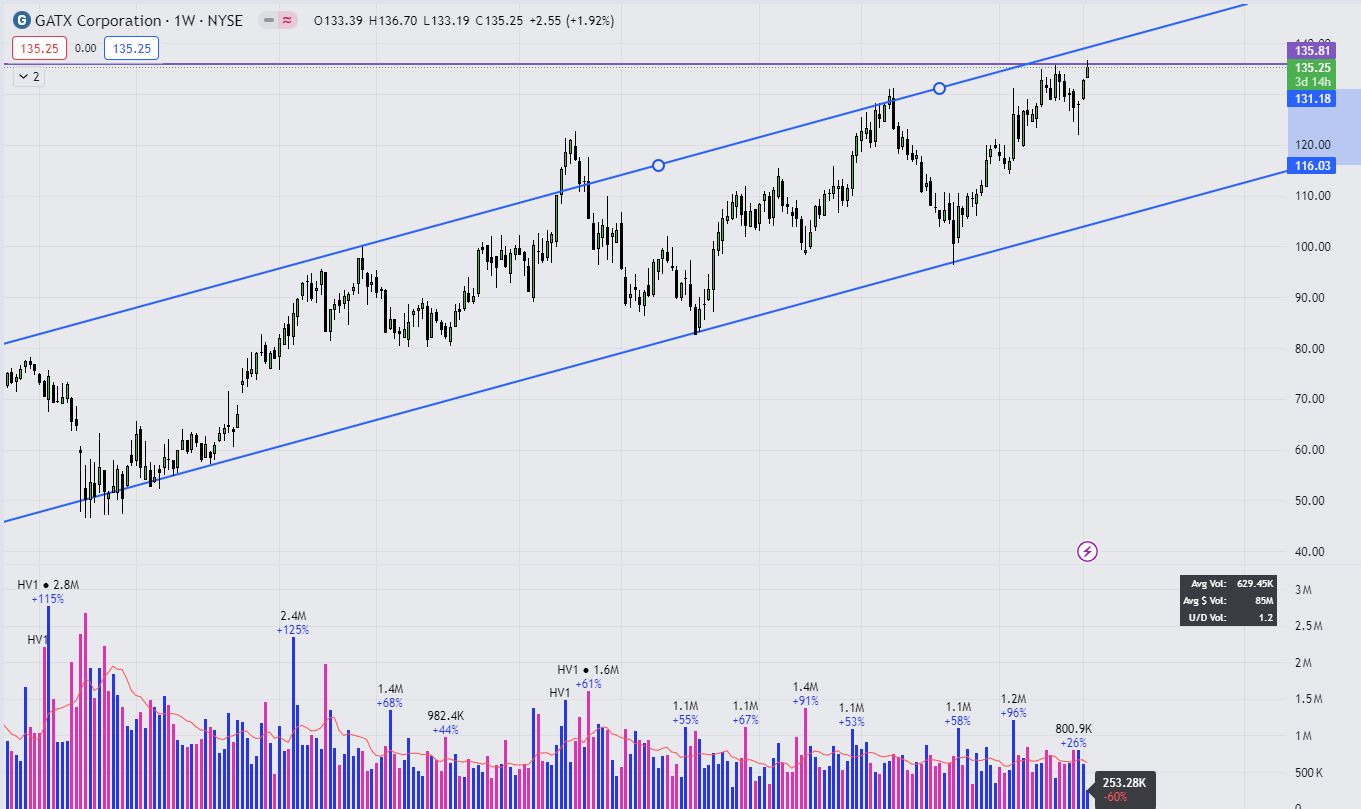The image size is (1361, 809).
Task: Select the channel anchor circle on the upper trendline right
Action: 939,88
